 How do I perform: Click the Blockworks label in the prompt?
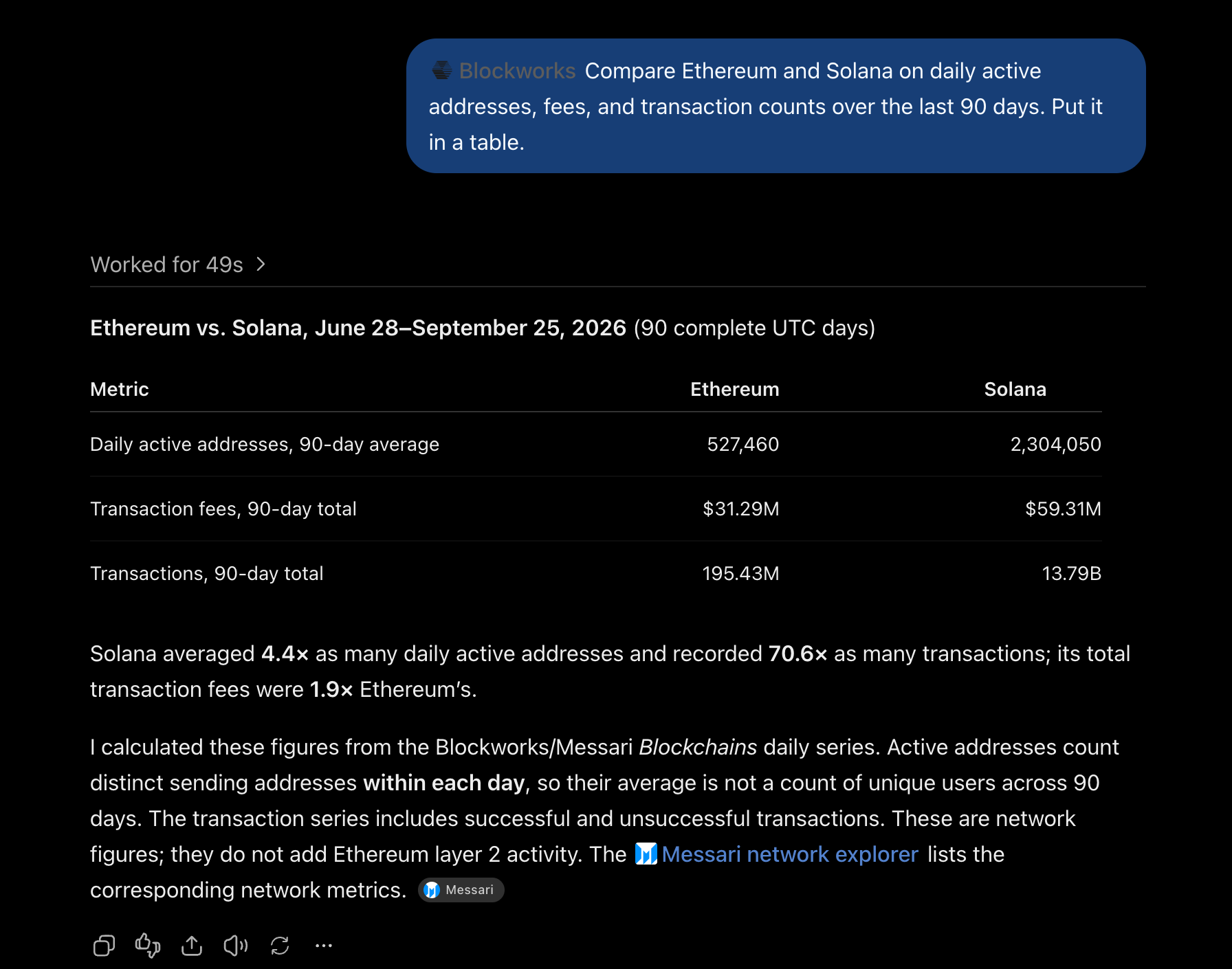point(517,71)
